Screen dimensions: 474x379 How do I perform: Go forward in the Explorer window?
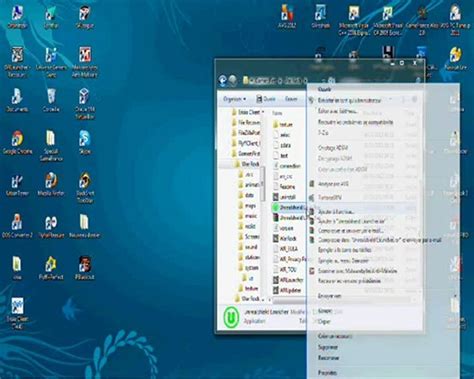click(x=233, y=80)
